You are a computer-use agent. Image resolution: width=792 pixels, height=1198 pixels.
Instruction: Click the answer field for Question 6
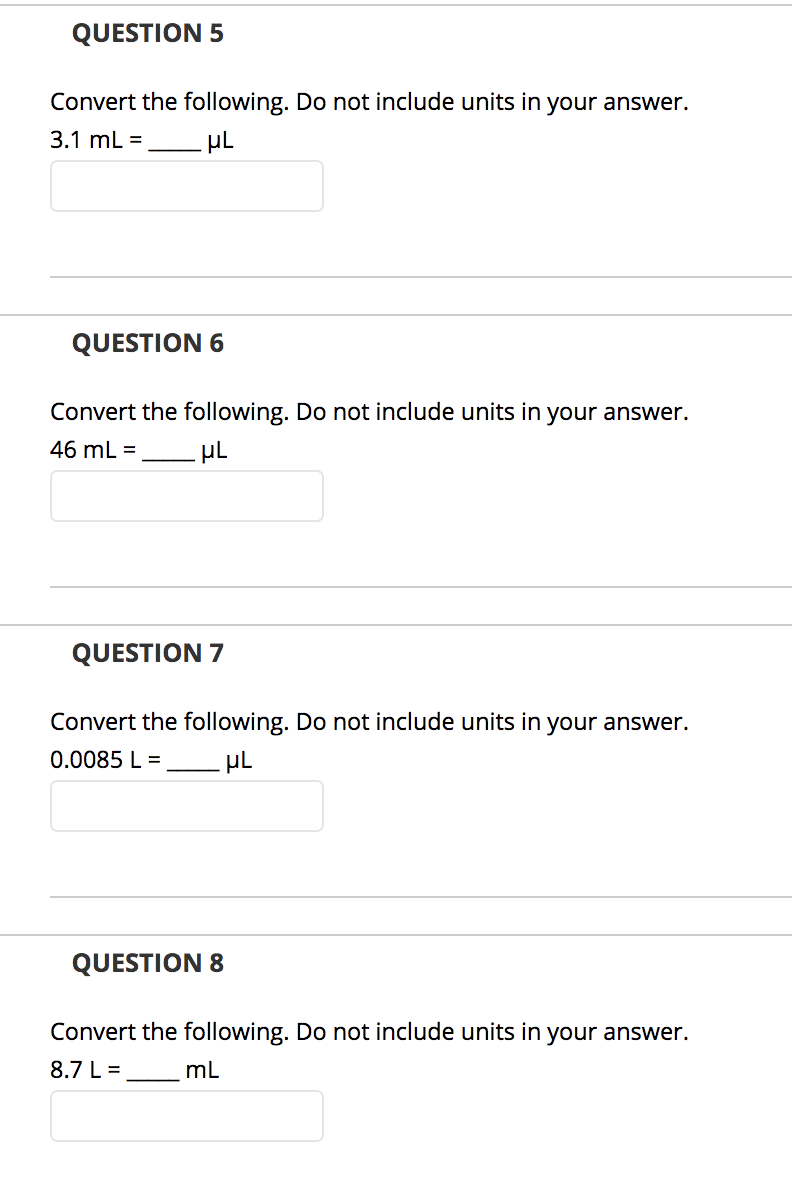[x=186, y=496]
